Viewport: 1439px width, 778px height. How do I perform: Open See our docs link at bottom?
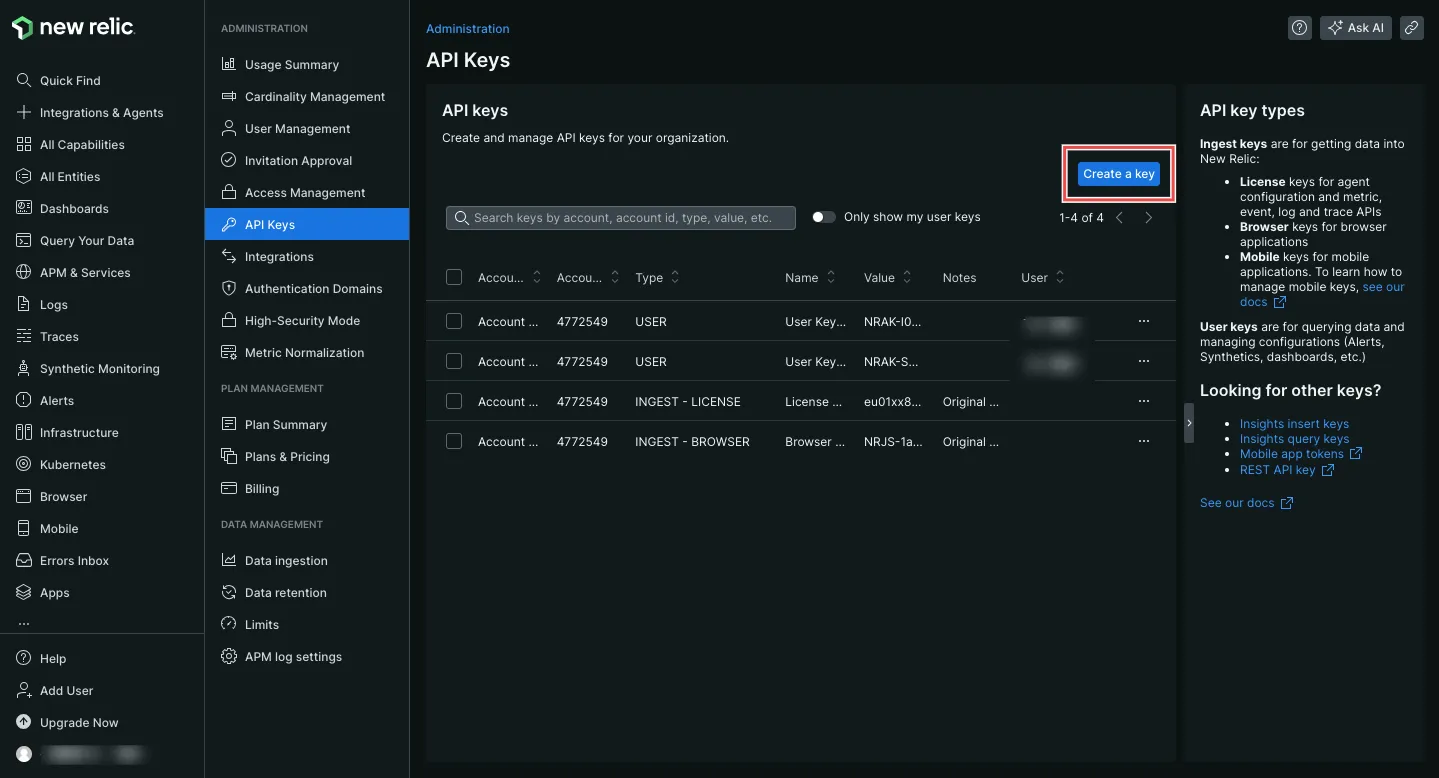coord(1246,503)
